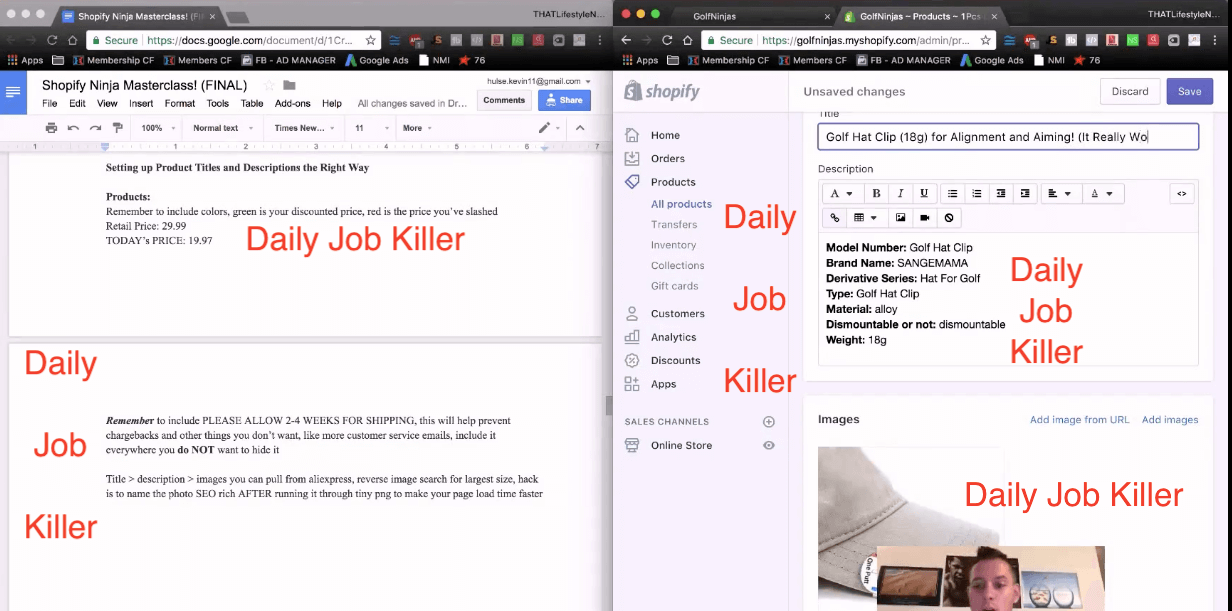Open the text formatting A dropdown in Shopify

click(841, 193)
